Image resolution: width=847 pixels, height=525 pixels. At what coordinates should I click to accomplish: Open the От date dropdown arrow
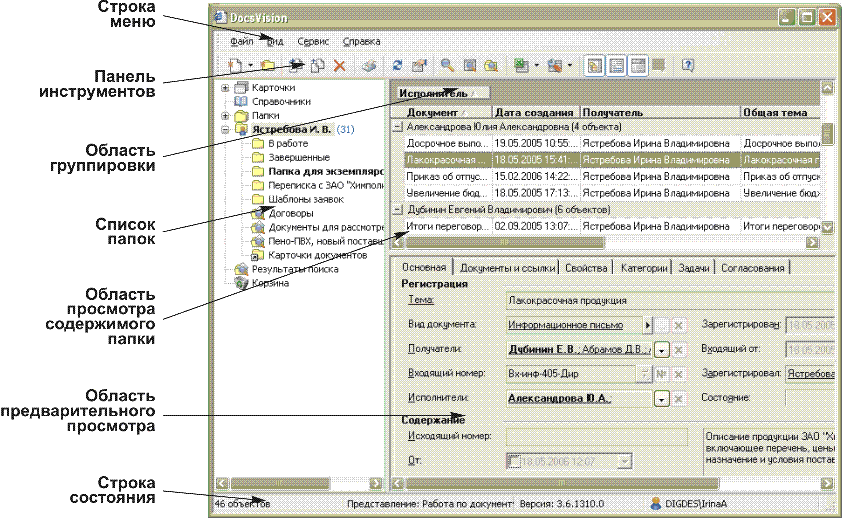pyautogui.click(x=624, y=461)
